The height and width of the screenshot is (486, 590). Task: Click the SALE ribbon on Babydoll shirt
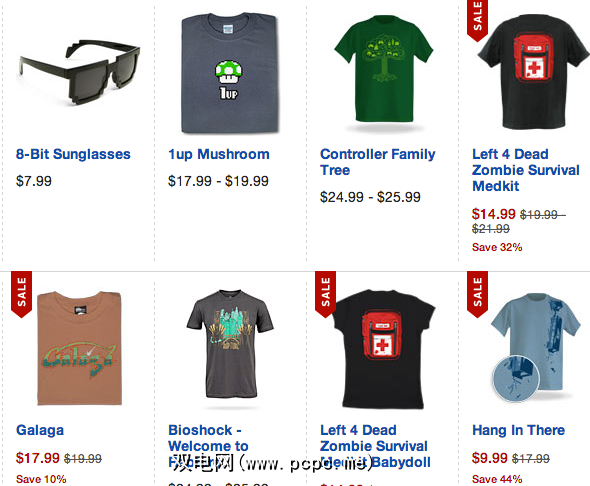click(x=325, y=294)
